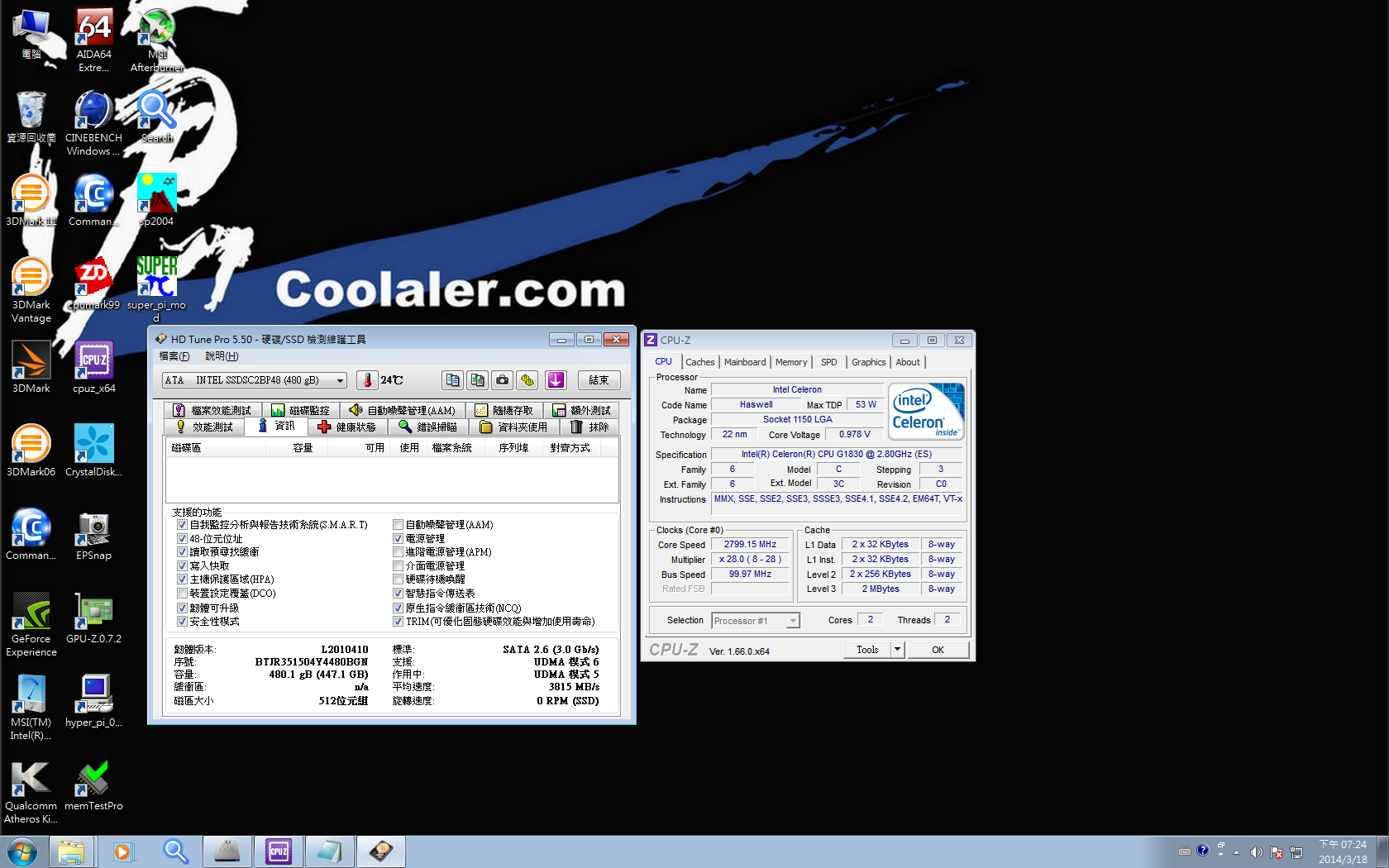The width and height of the screenshot is (1389, 868).
Task: Toggle security mode checkbox
Action: [x=182, y=622]
